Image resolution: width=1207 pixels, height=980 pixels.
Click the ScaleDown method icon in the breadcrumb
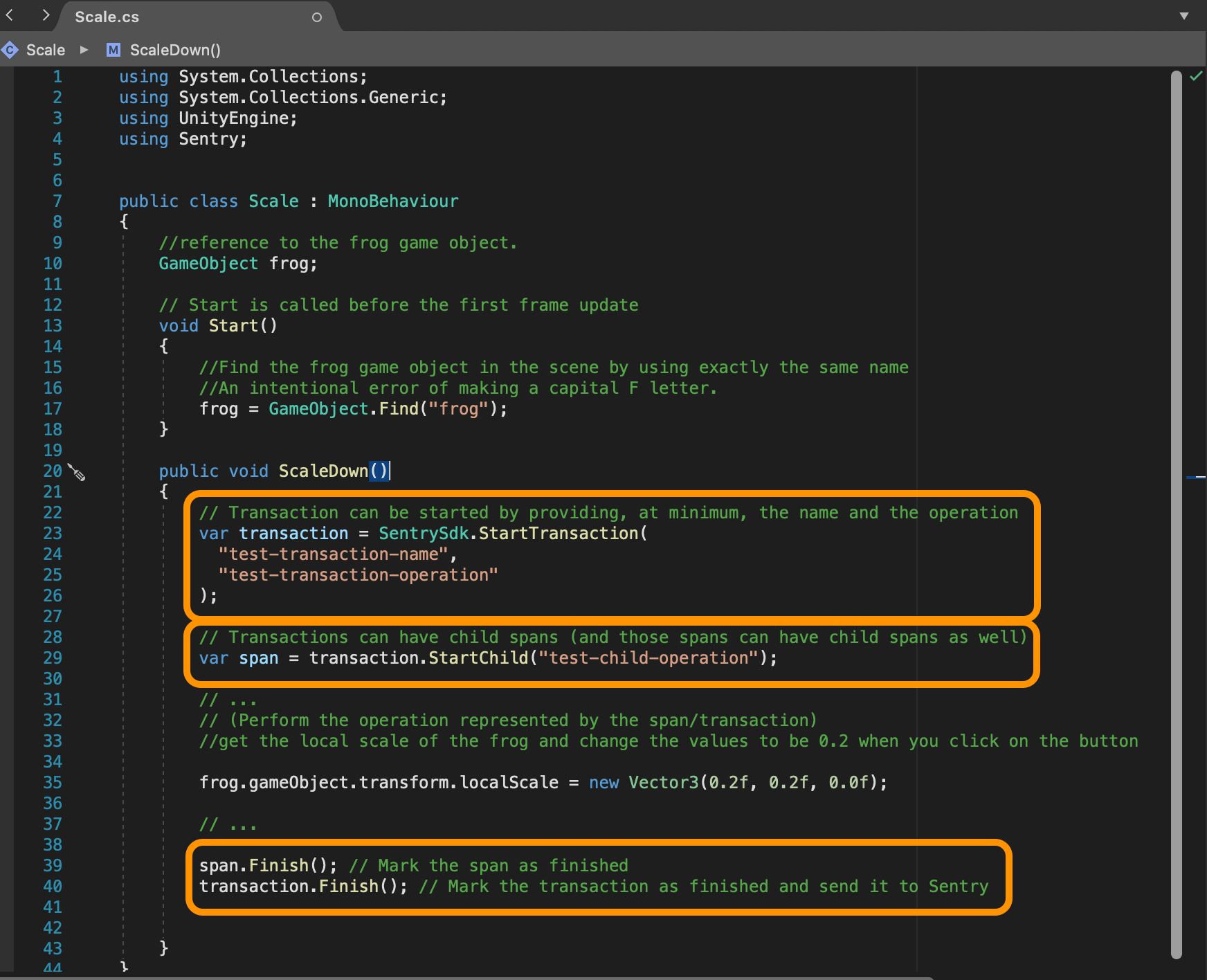[114, 50]
